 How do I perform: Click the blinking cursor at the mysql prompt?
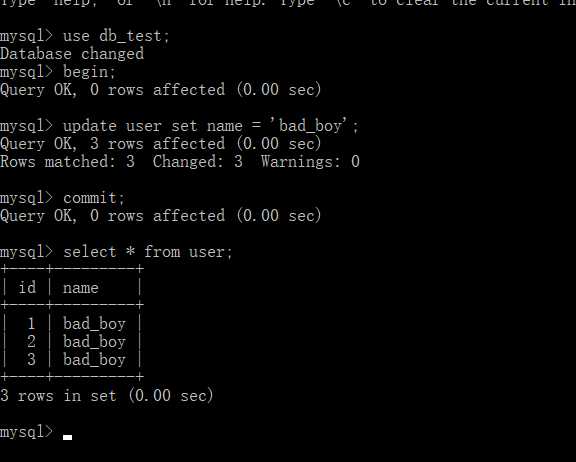coord(67,437)
